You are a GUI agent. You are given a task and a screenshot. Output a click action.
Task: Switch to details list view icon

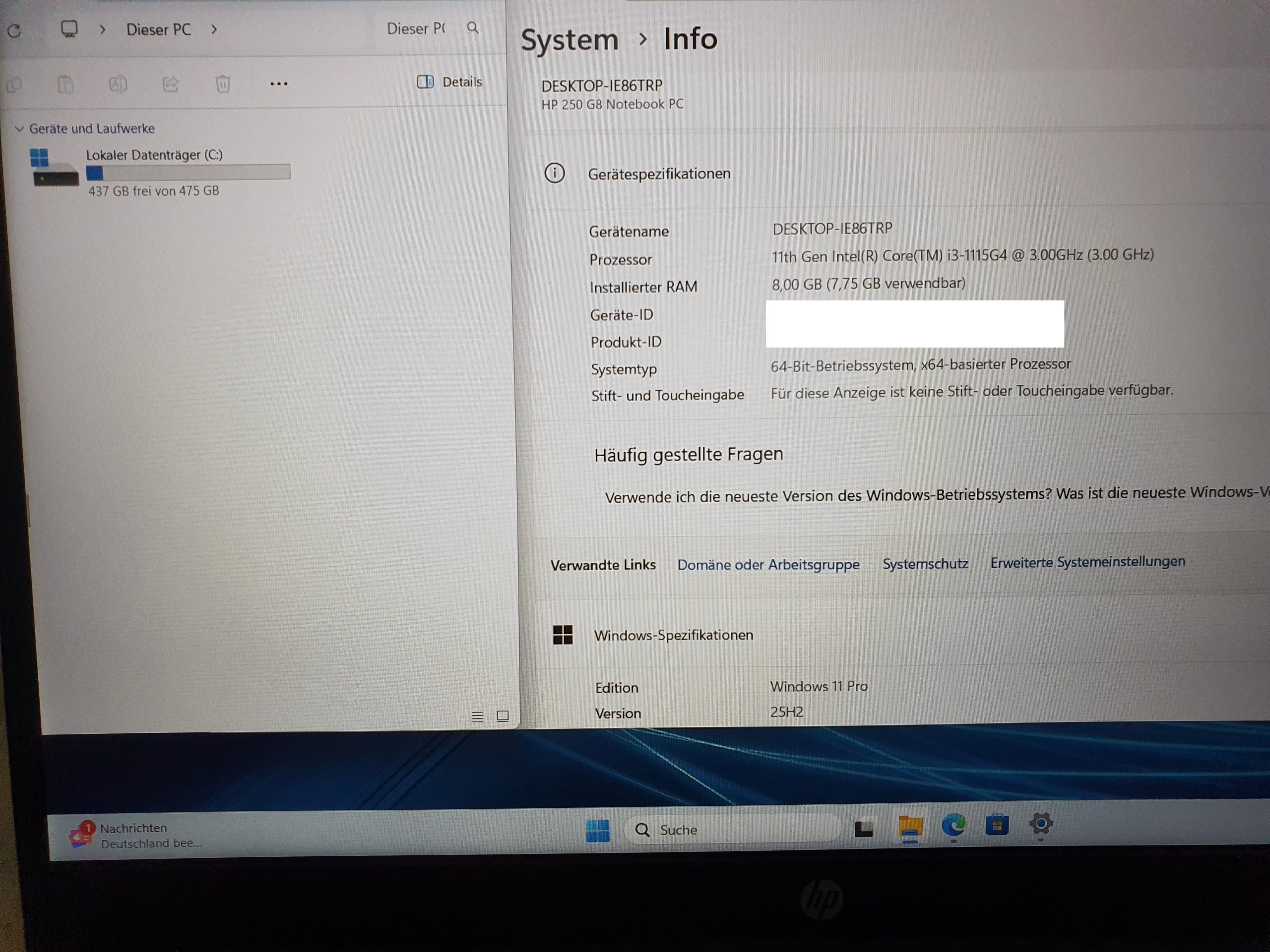coord(477,716)
